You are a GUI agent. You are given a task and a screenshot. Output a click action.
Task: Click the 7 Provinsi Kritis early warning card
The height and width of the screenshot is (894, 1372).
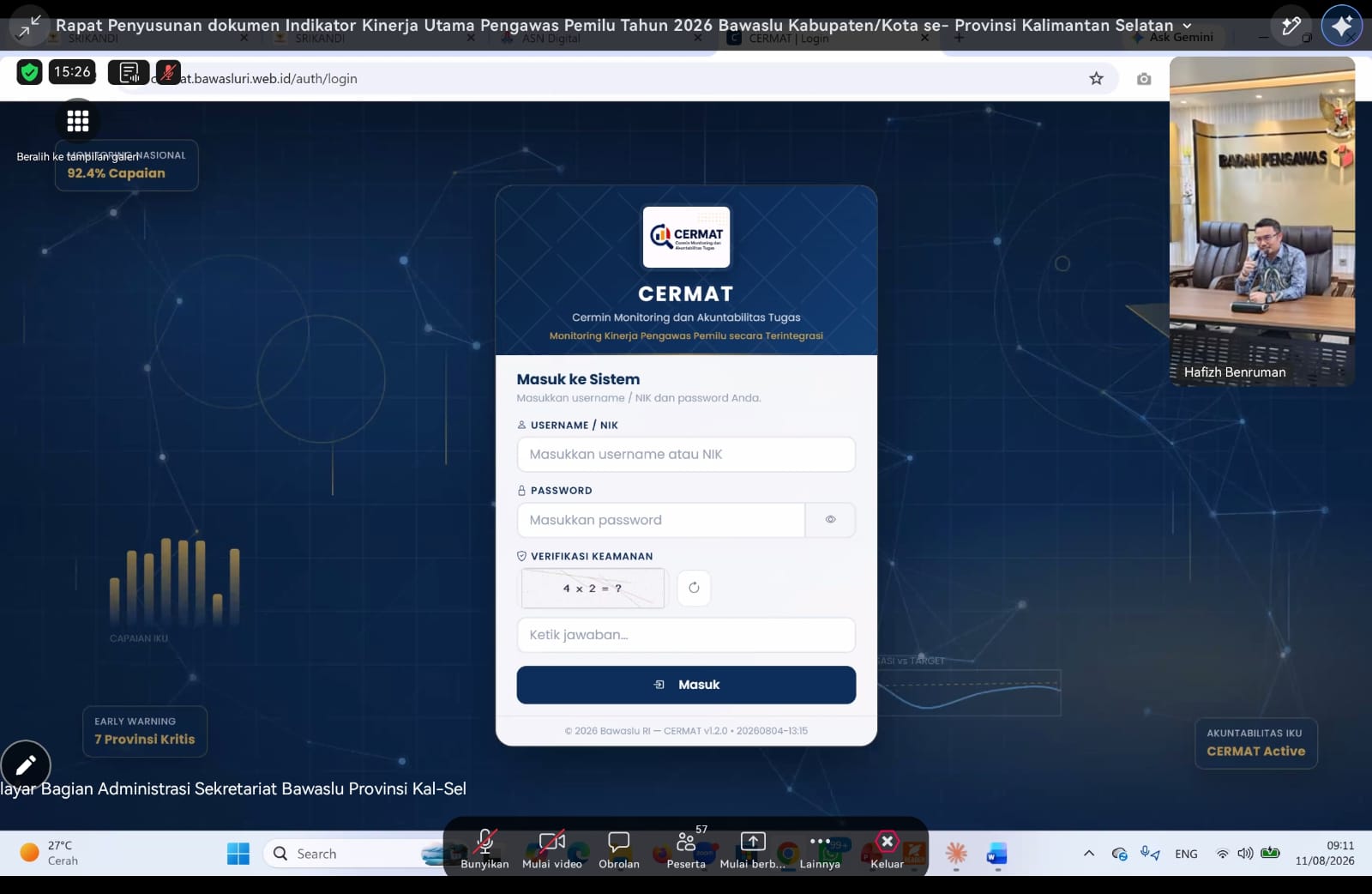(x=145, y=731)
